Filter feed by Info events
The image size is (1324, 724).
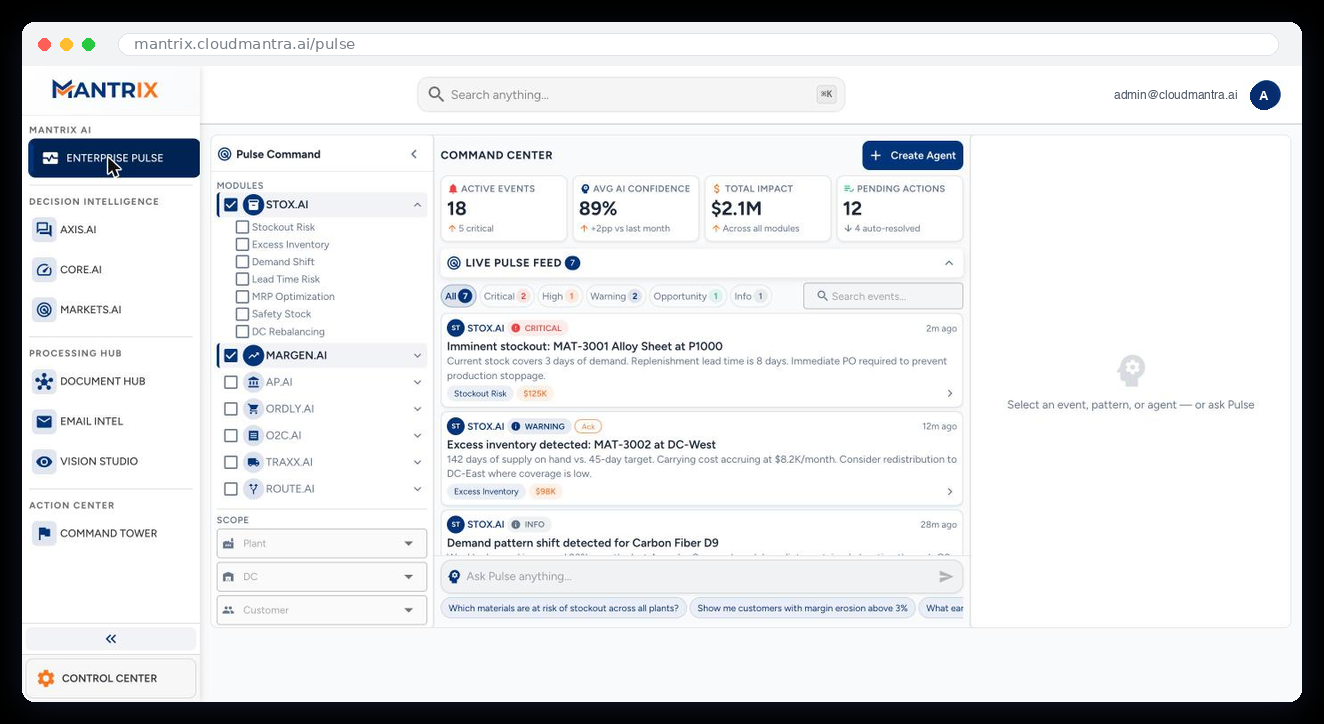click(750, 296)
